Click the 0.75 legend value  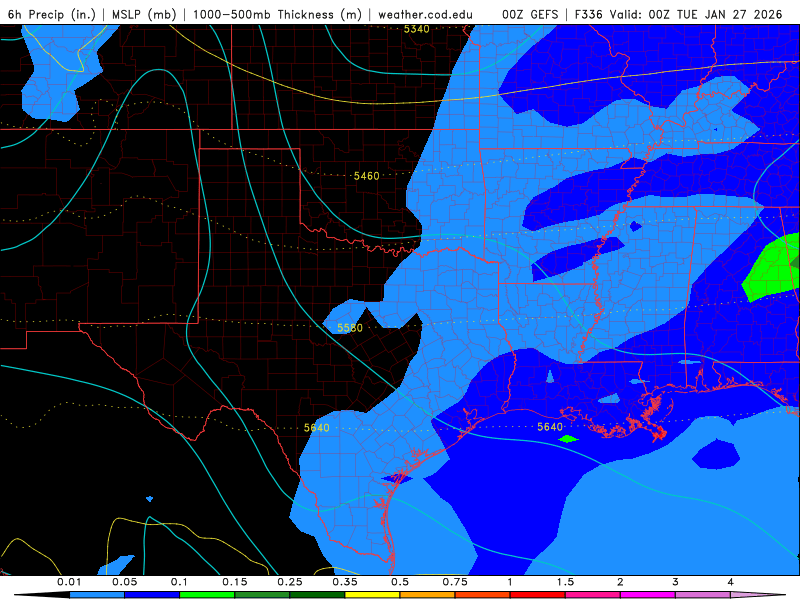coord(455,582)
